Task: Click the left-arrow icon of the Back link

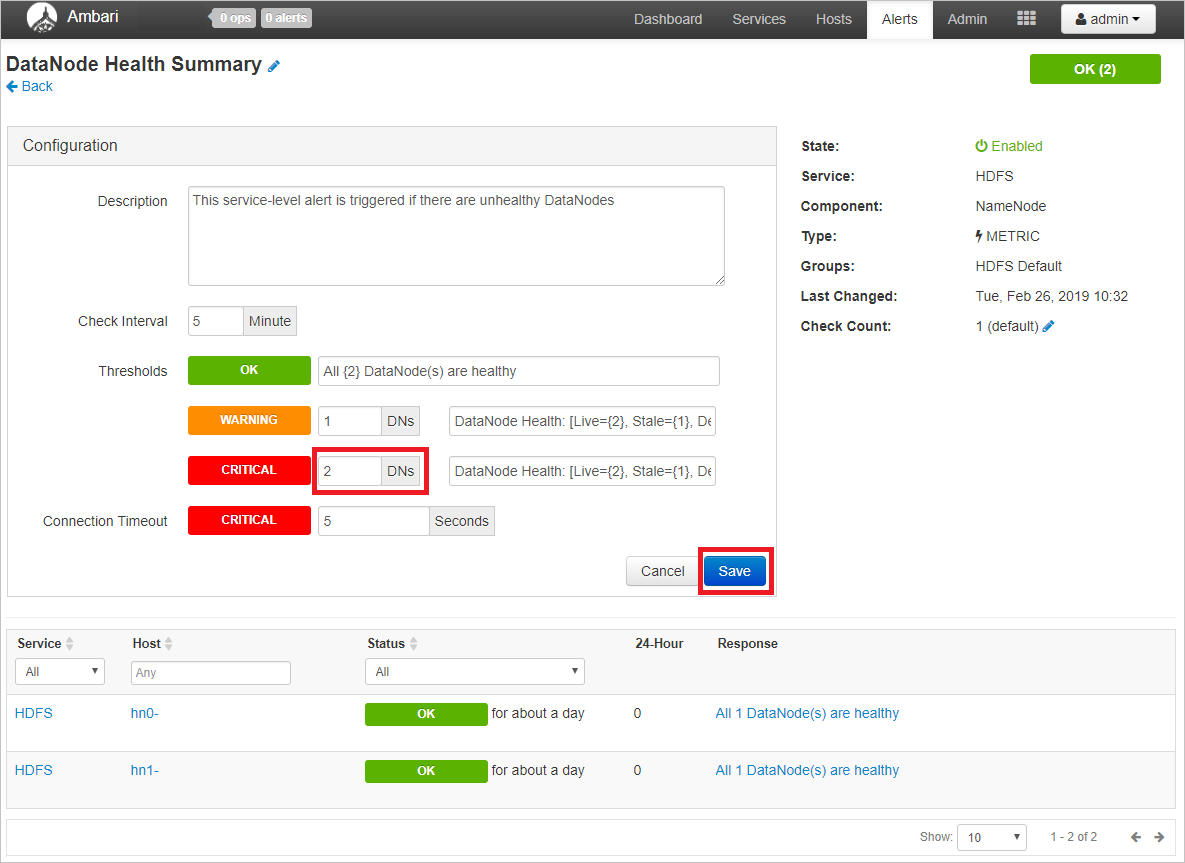Action: (x=10, y=86)
